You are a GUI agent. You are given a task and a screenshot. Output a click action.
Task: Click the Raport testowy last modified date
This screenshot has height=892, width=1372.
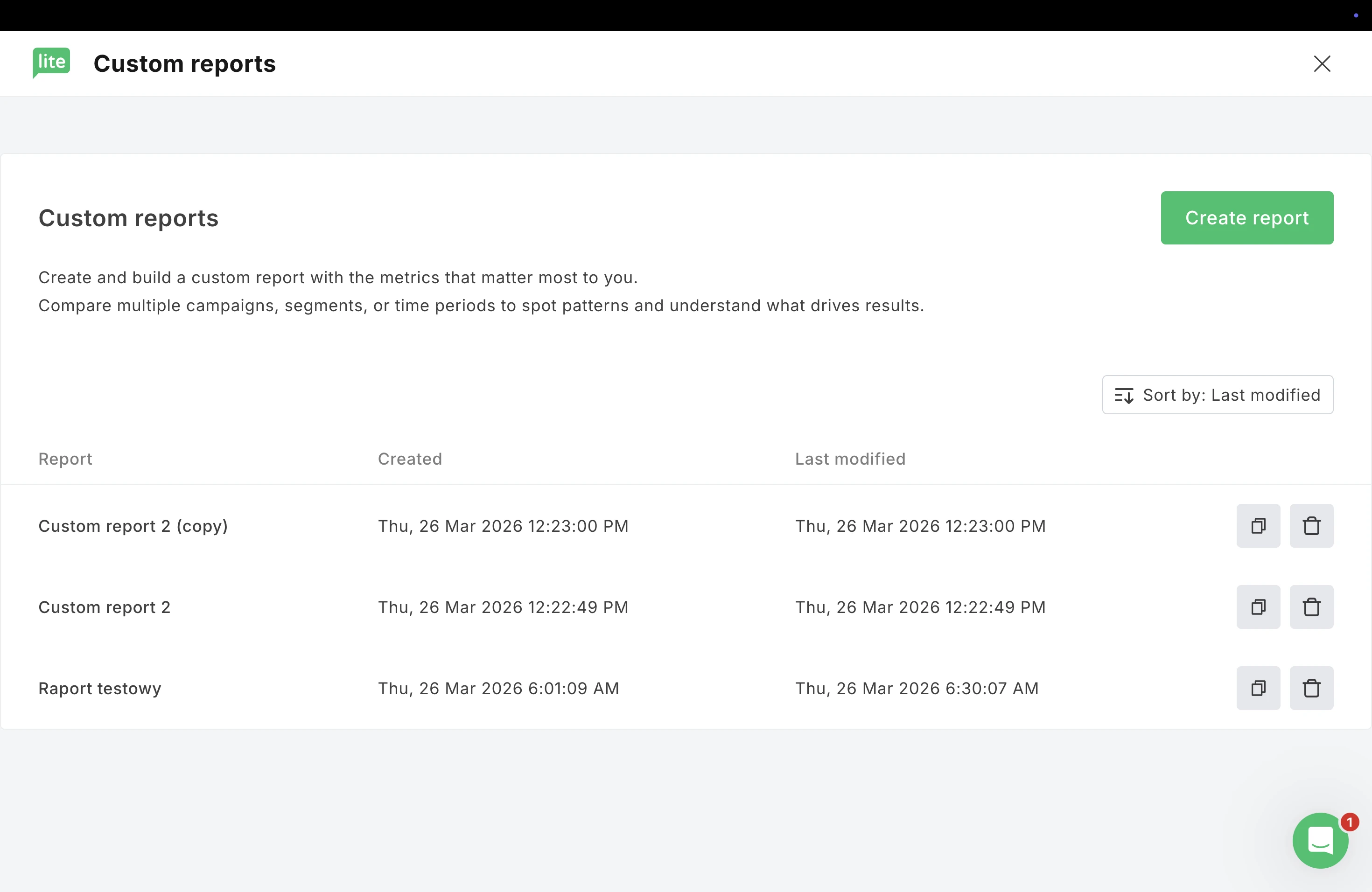point(917,689)
